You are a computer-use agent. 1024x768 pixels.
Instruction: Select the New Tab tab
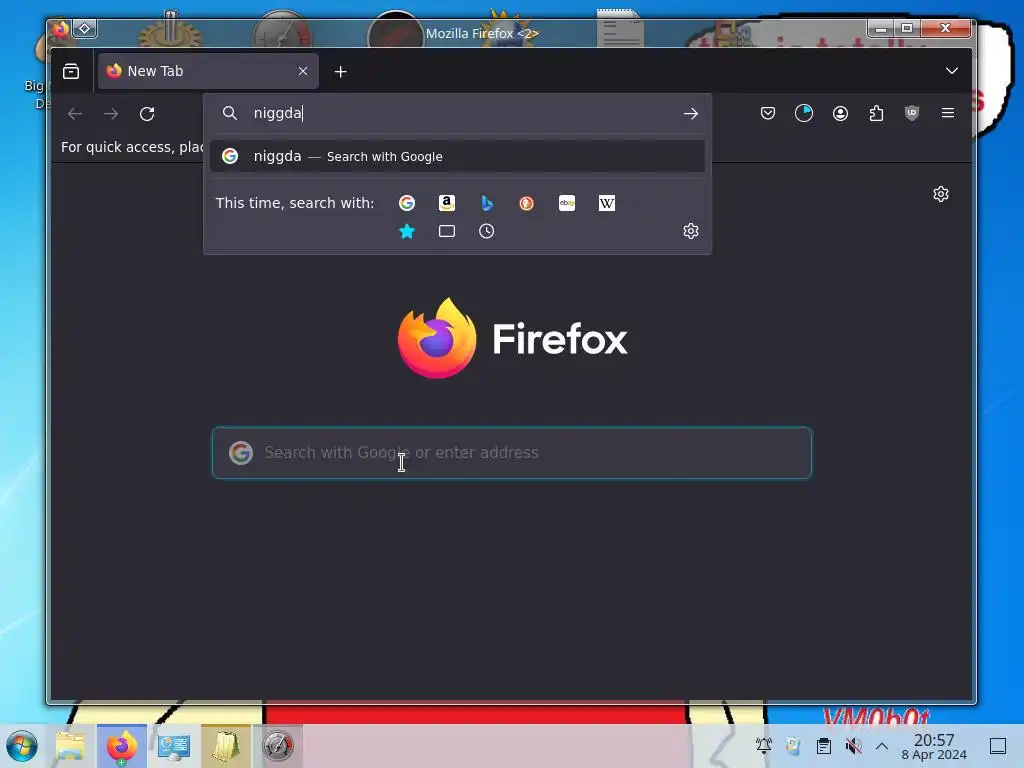208,71
